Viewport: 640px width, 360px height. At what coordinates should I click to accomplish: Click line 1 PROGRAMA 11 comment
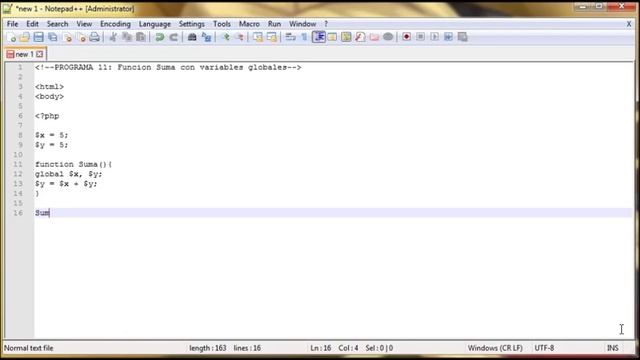[168, 67]
